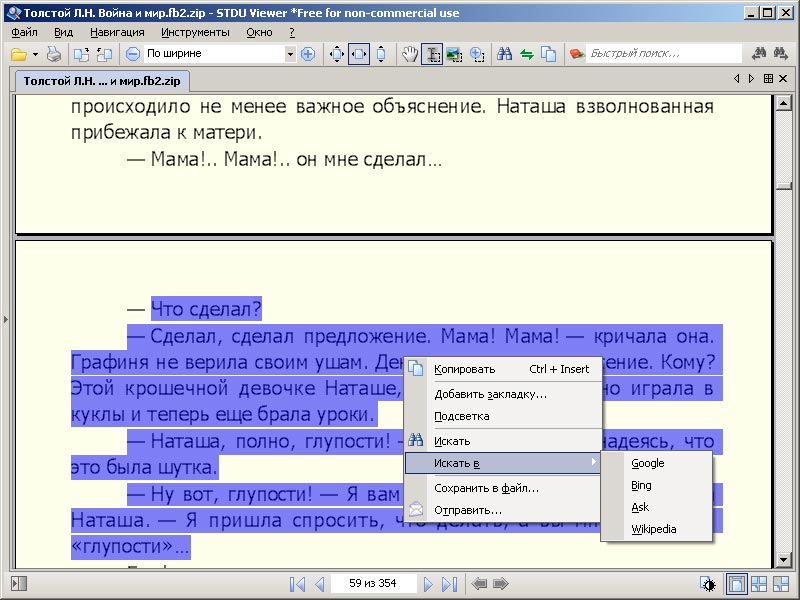Click the page number field showing 59
The image size is (800, 600).
374,585
